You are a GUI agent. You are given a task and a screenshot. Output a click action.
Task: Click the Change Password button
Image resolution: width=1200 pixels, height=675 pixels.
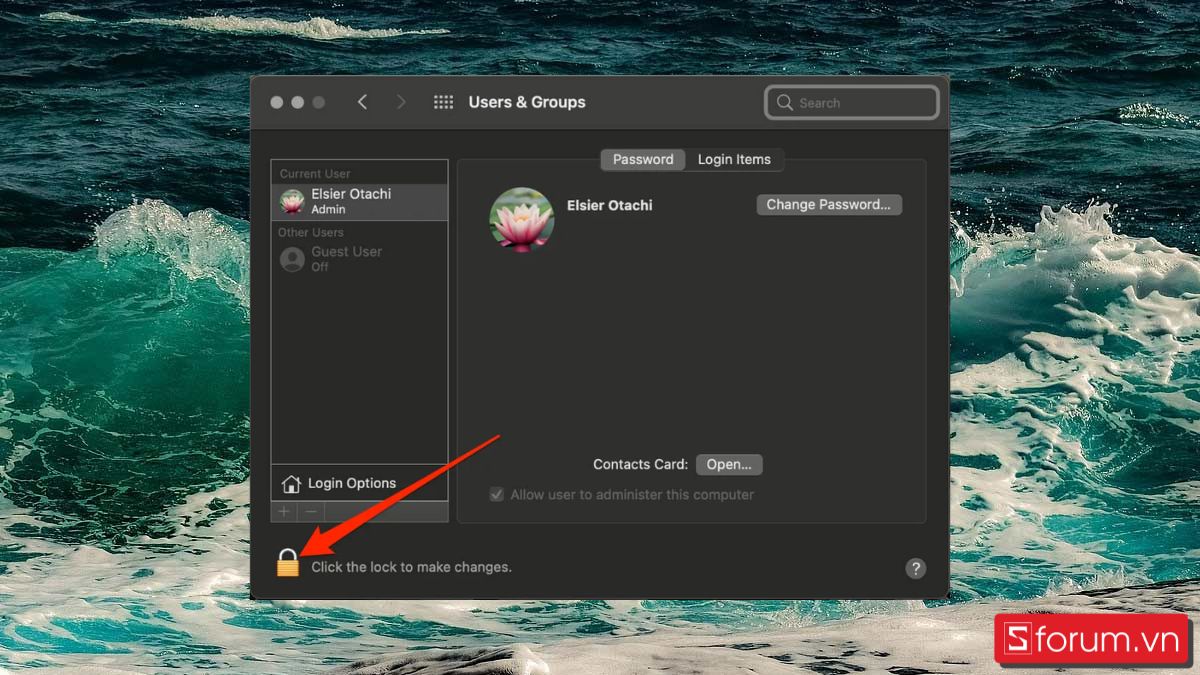point(829,204)
